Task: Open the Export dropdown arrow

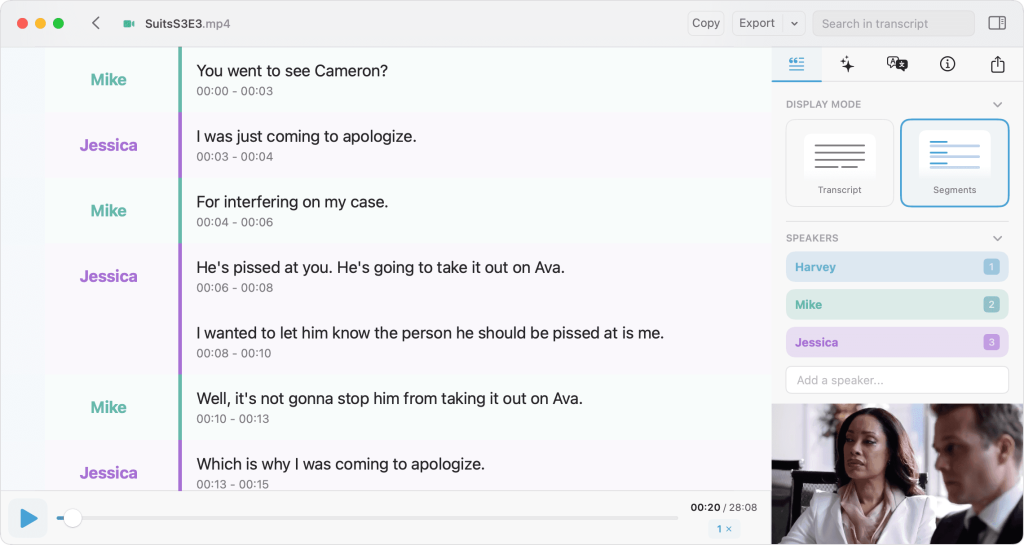Action: [x=794, y=23]
